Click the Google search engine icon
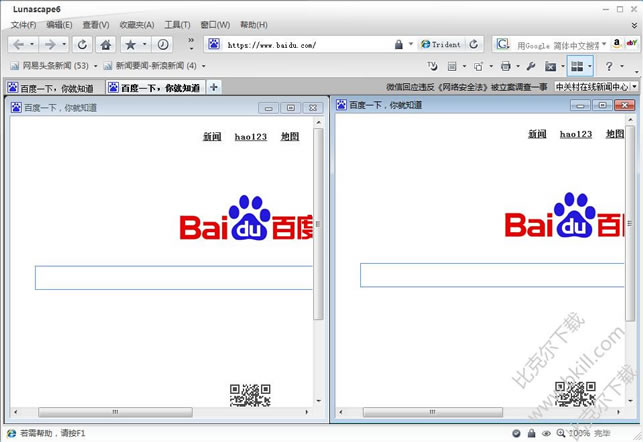The image size is (643, 442). 502,44
